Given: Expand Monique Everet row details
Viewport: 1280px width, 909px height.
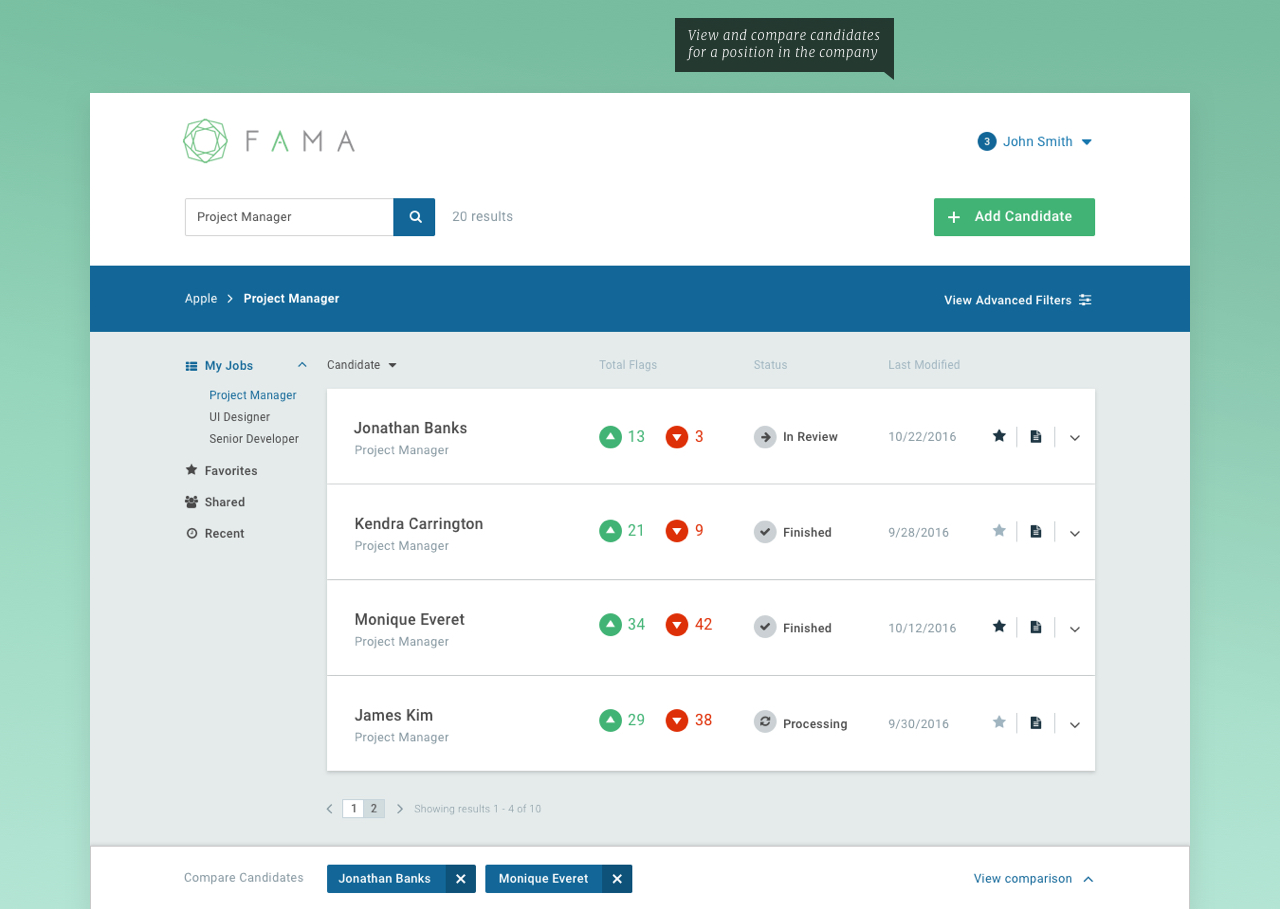Looking at the screenshot, I should pyautogui.click(x=1075, y=629).
